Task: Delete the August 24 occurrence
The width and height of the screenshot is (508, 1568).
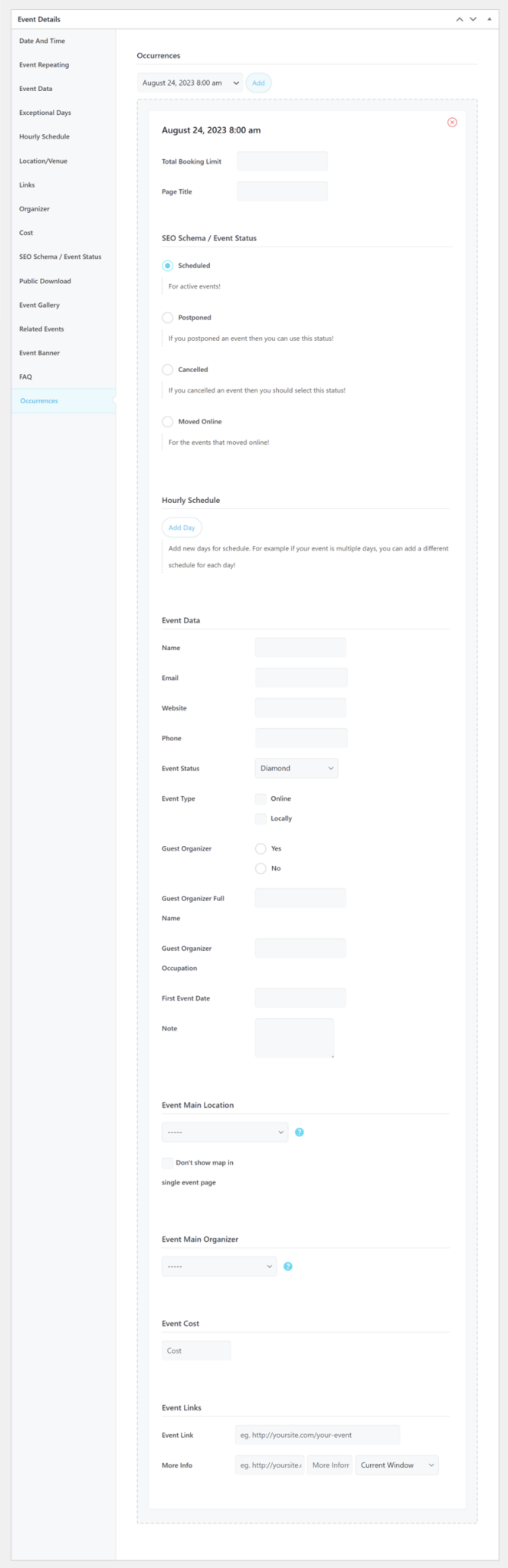Action: click(x=452, y=122)
